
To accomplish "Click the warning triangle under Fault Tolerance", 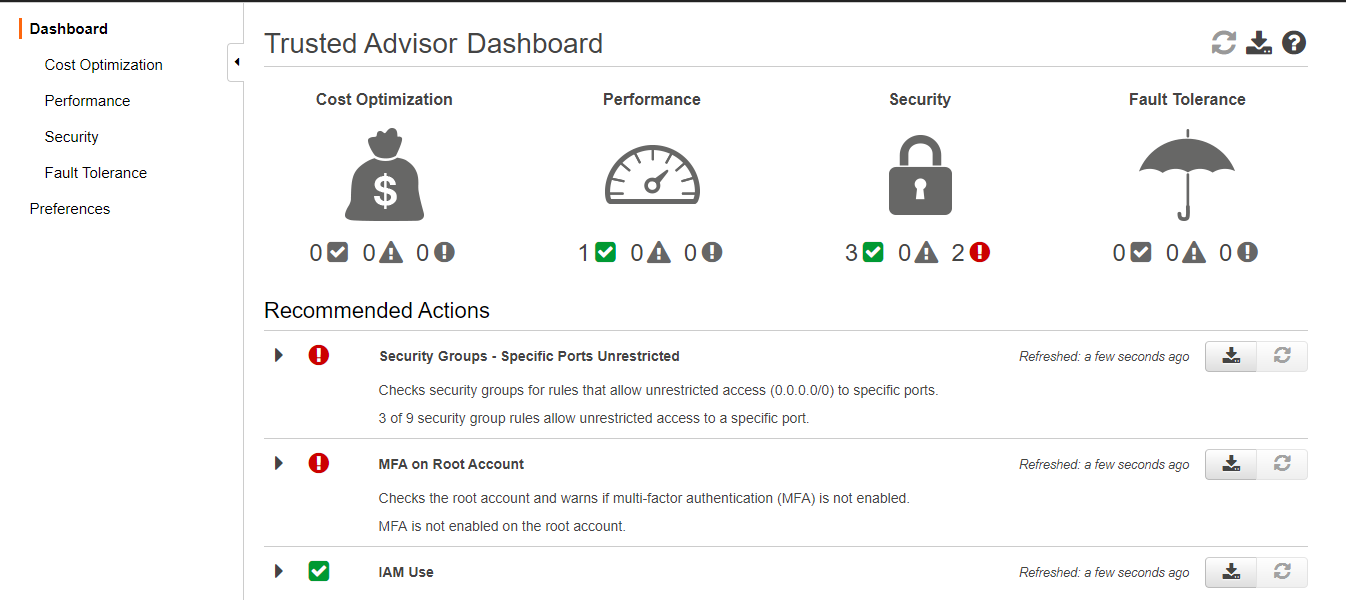I will pos(1194,252).
